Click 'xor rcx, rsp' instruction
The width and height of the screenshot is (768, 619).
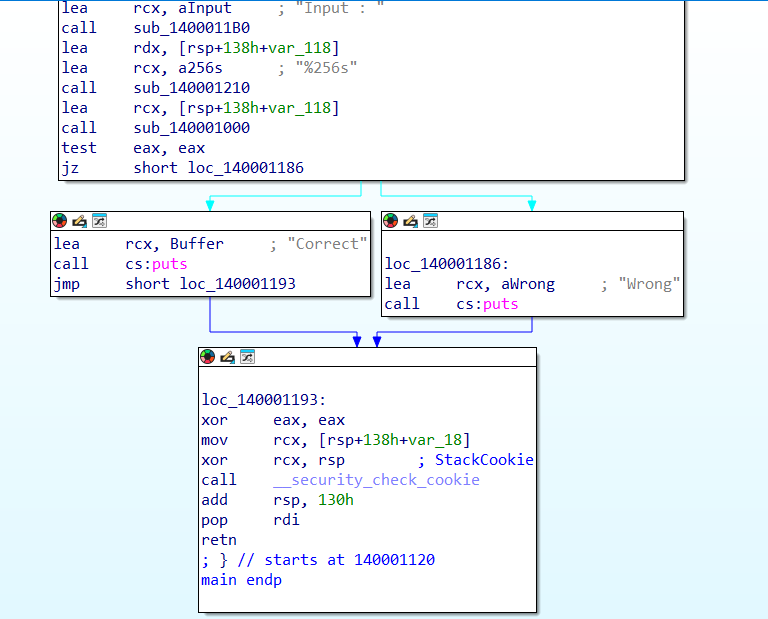coord(273,460)
